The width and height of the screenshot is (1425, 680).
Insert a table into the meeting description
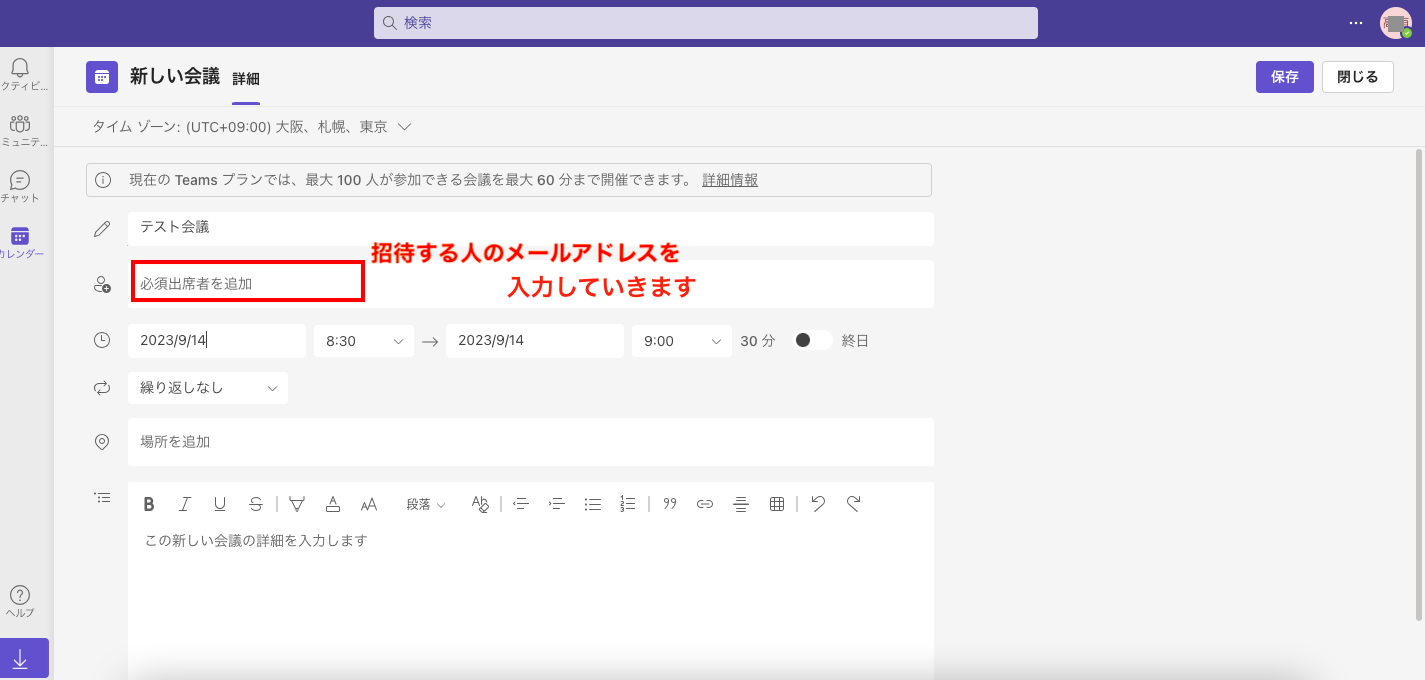click(x=776, y=503)
